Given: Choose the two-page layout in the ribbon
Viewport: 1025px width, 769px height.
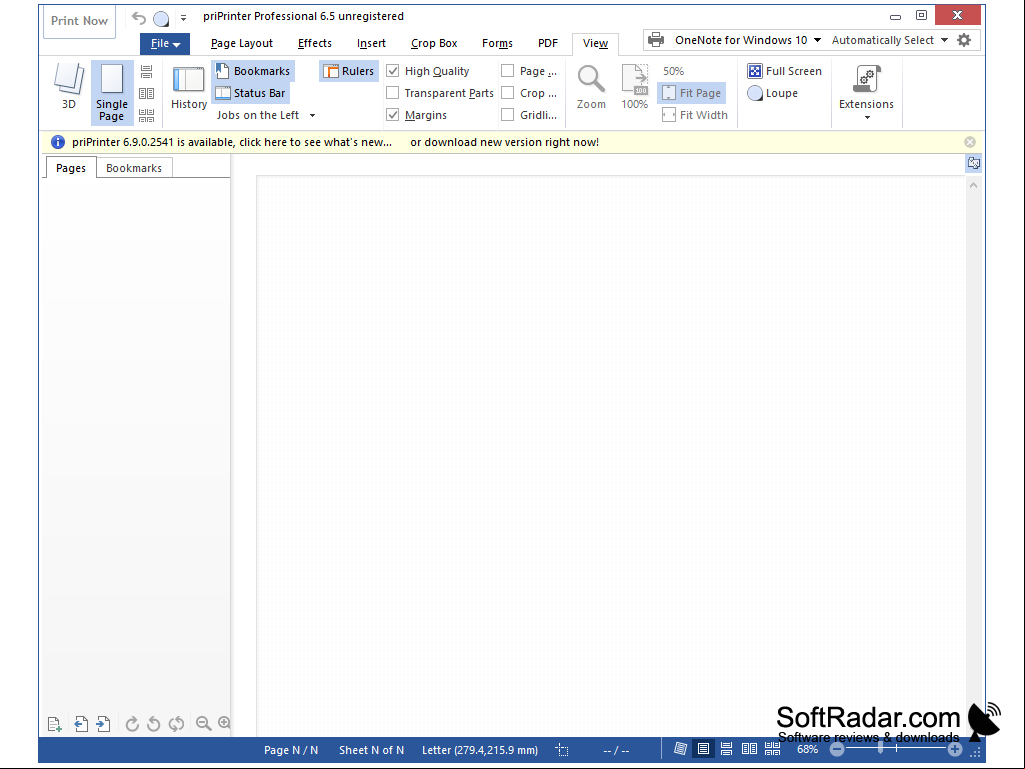Looking at the screenshot, I should point(146,94).
